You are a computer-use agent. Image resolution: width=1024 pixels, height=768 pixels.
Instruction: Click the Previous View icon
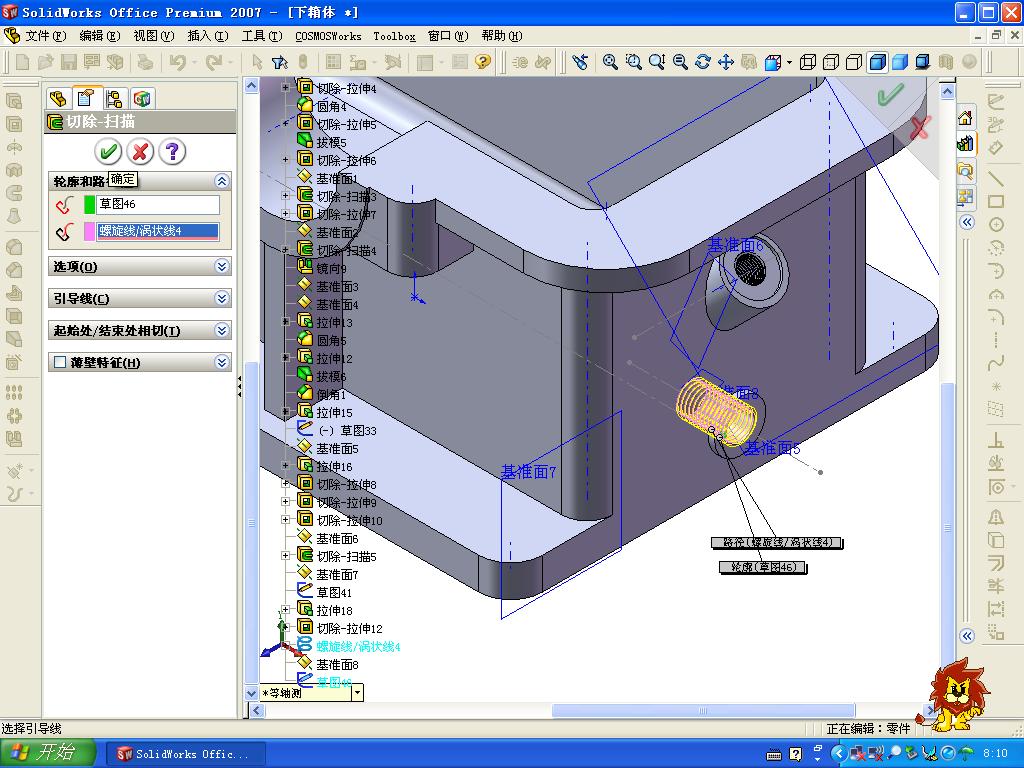pyautogui.click(x=580, y=62)
